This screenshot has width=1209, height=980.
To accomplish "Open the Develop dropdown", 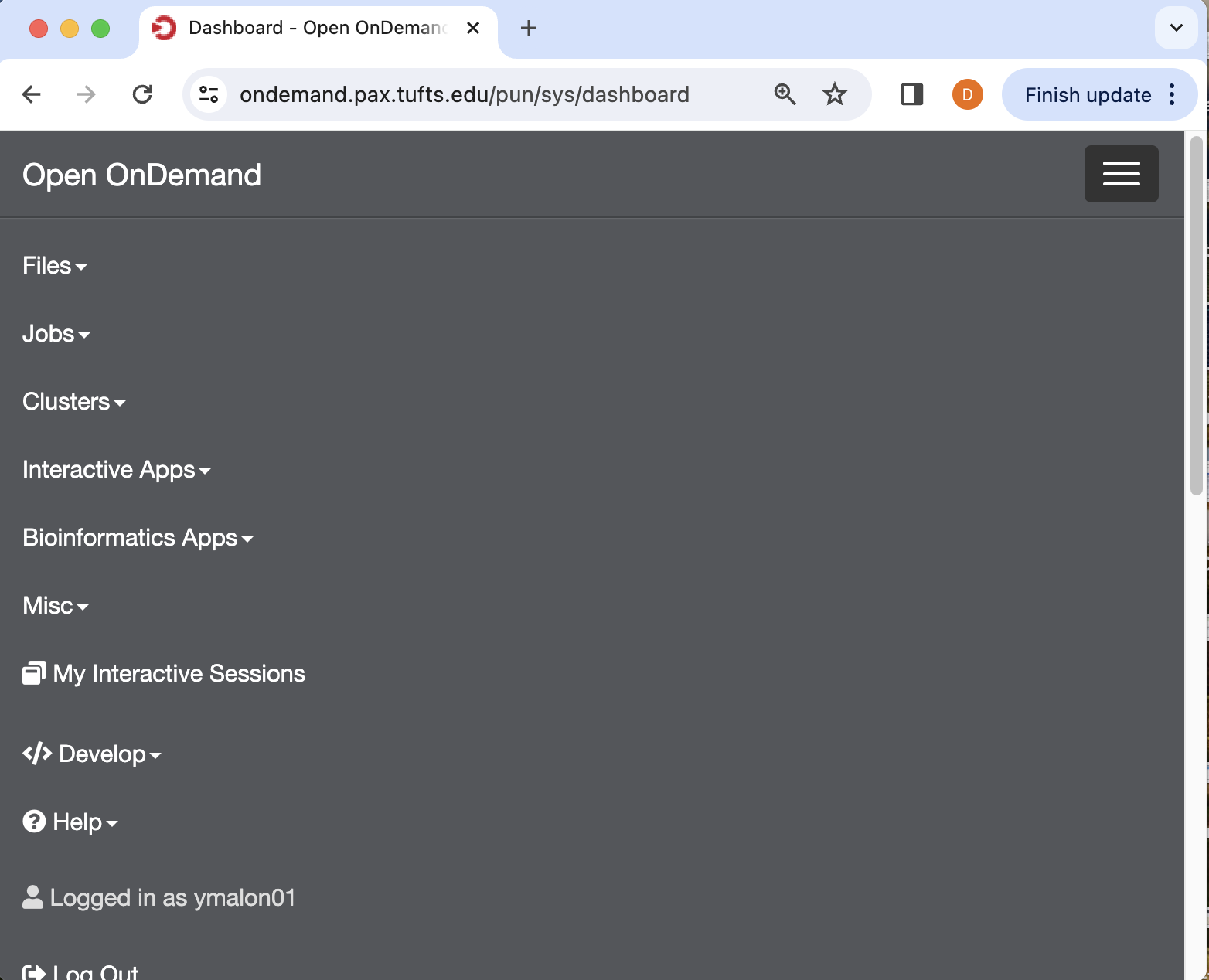I will [x=91, y=754].
